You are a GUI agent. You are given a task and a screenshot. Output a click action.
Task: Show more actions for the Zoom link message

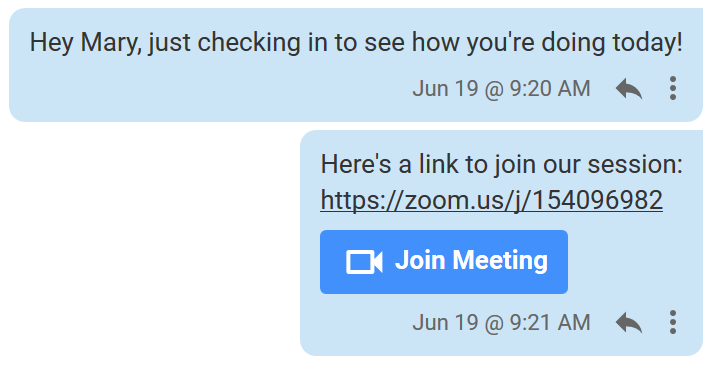pos(672,323)
